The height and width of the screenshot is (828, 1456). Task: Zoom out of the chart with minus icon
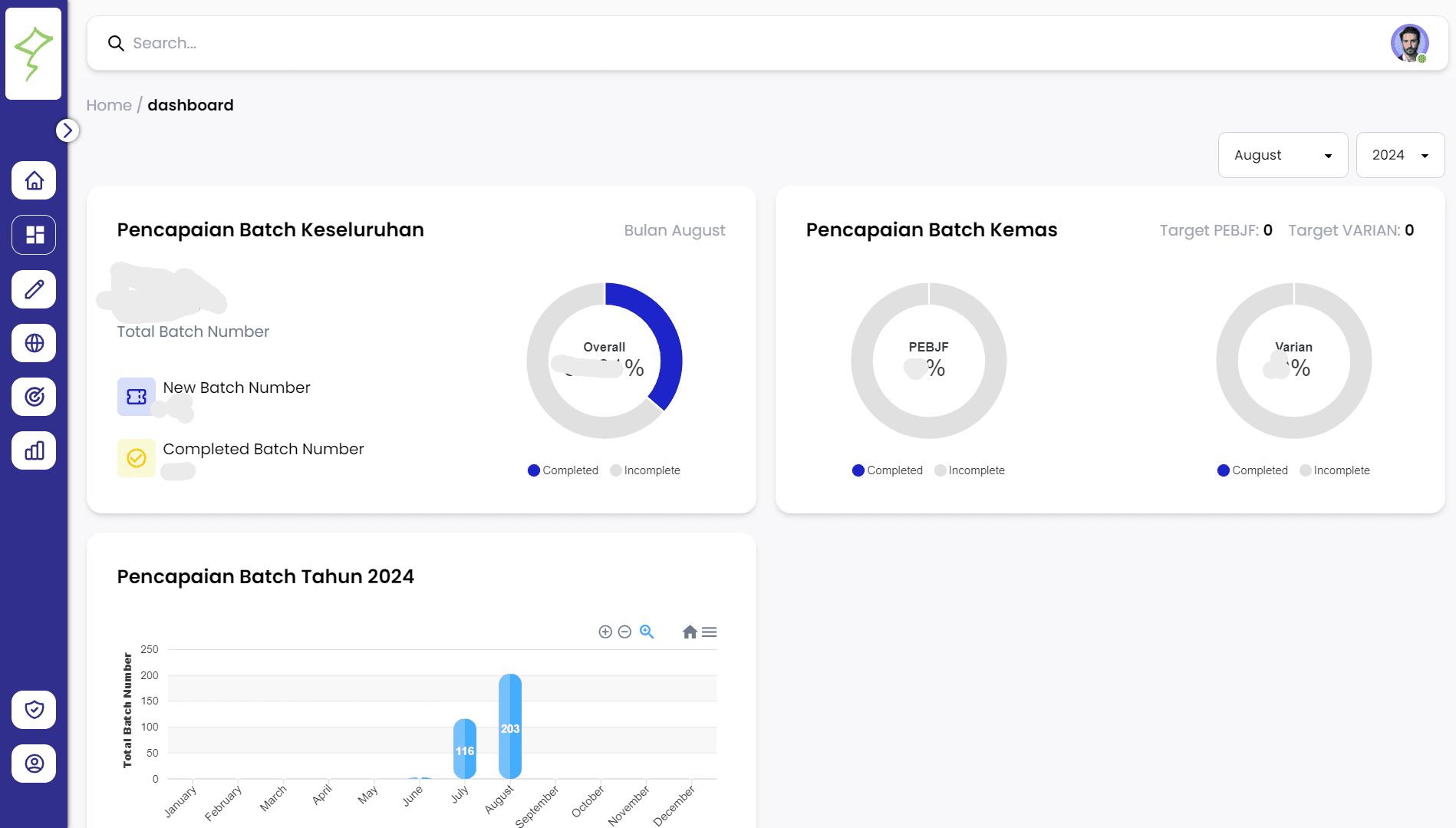[624, 632]
